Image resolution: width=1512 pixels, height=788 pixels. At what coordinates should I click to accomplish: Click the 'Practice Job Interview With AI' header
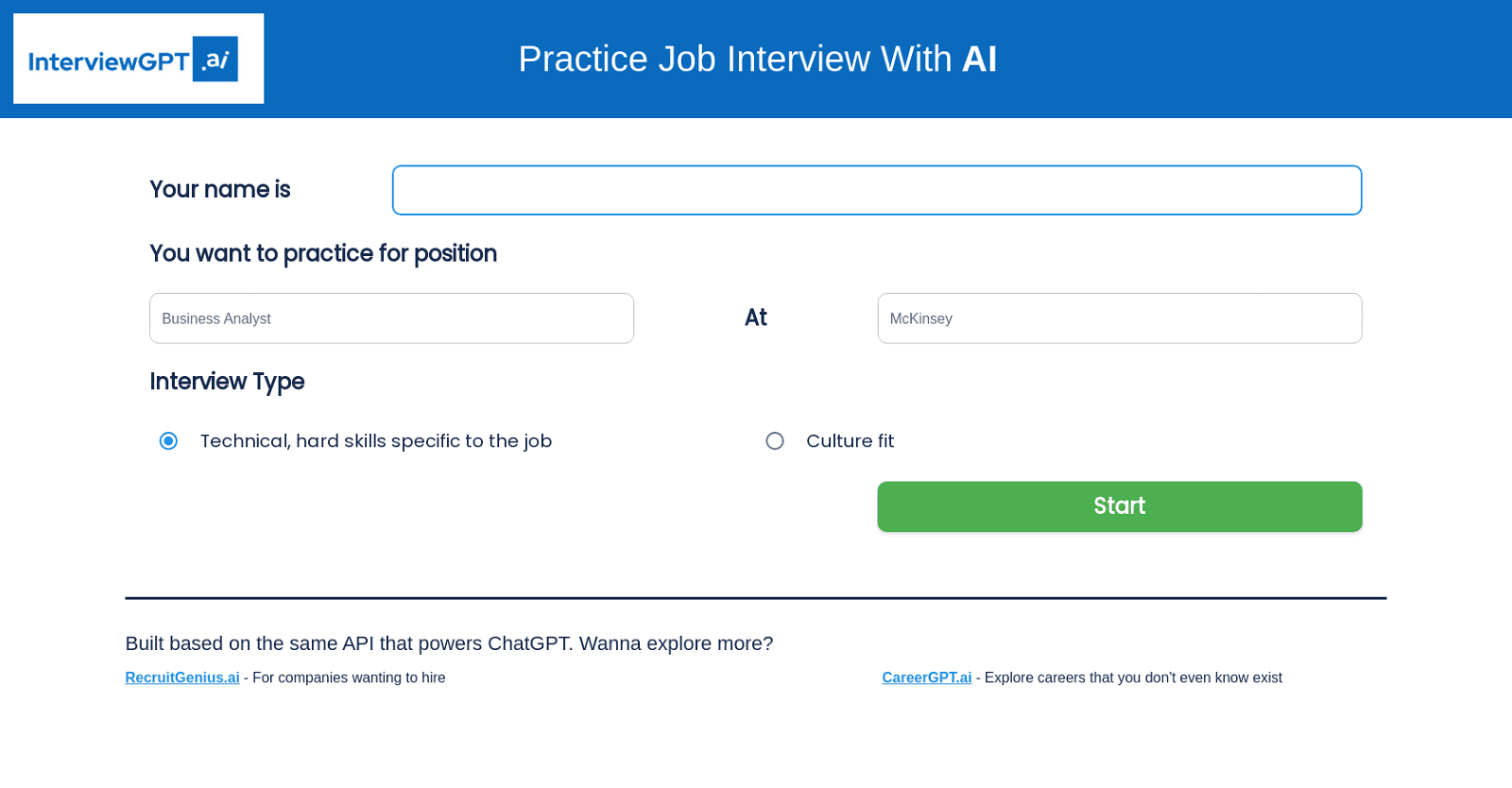[x=757, y=59]
